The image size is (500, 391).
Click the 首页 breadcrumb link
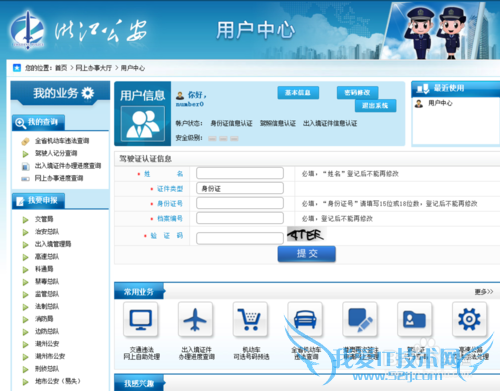pos(61,68)
